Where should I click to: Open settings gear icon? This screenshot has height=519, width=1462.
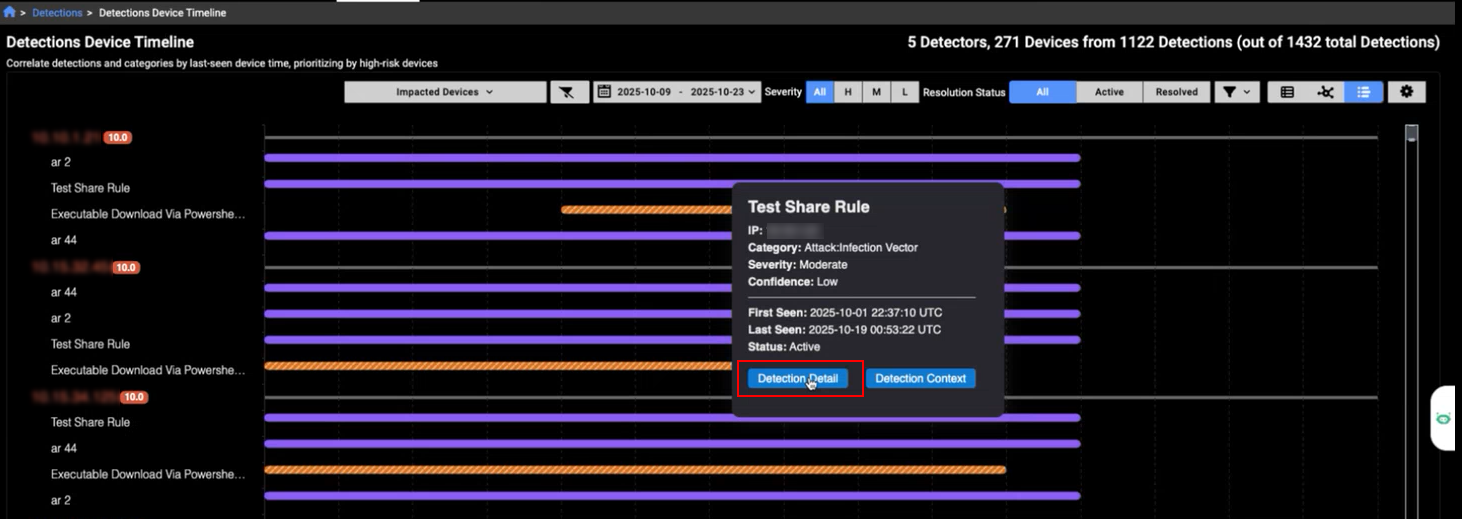[x=1406, y=92]
